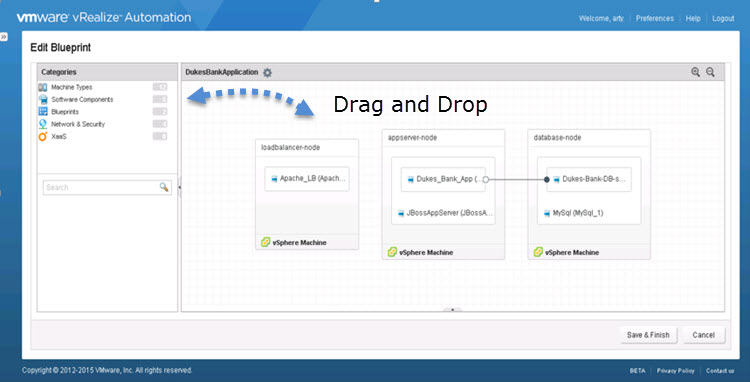Focus the Search input field
The width and height of the screenshot is (750, 382).
107,187
